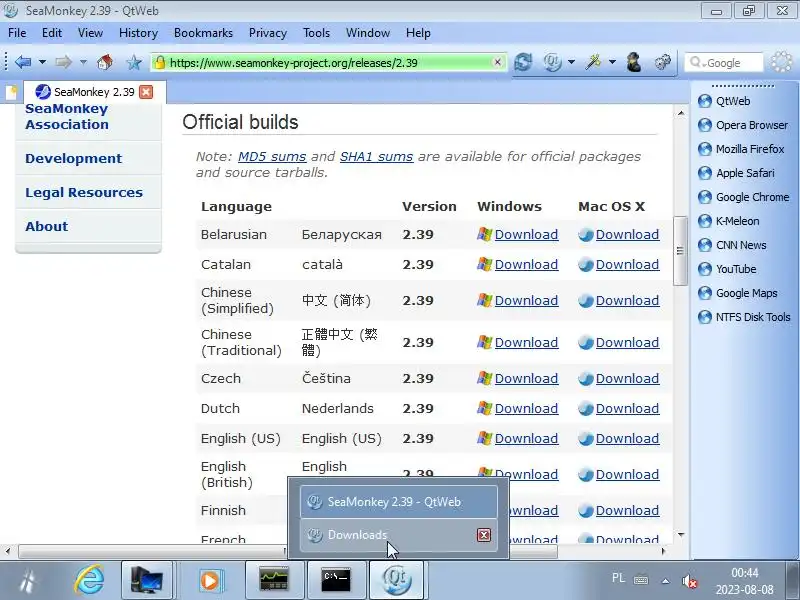This screenshot has height=600, width=800.
Task: Show hidden tray icons arrow
Action: (665, 581)
